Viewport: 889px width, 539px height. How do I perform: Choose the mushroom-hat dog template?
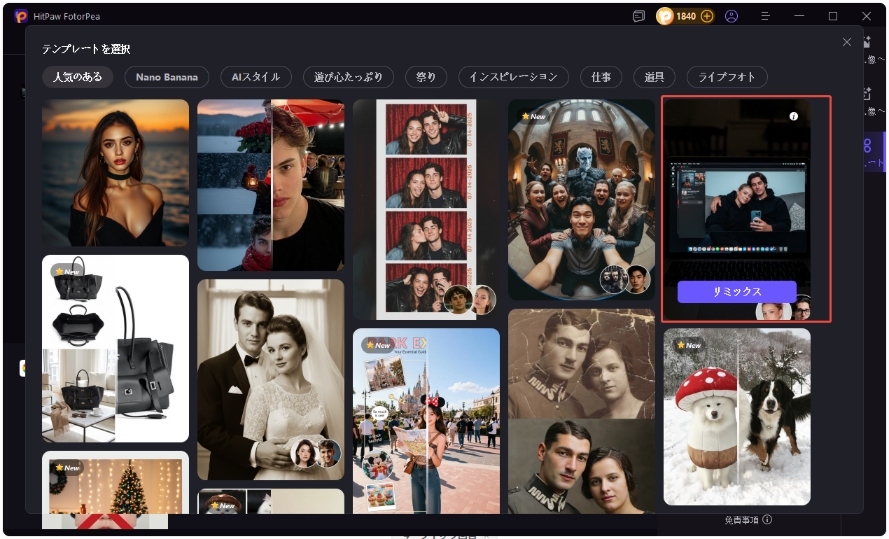(x=737, y=416)
